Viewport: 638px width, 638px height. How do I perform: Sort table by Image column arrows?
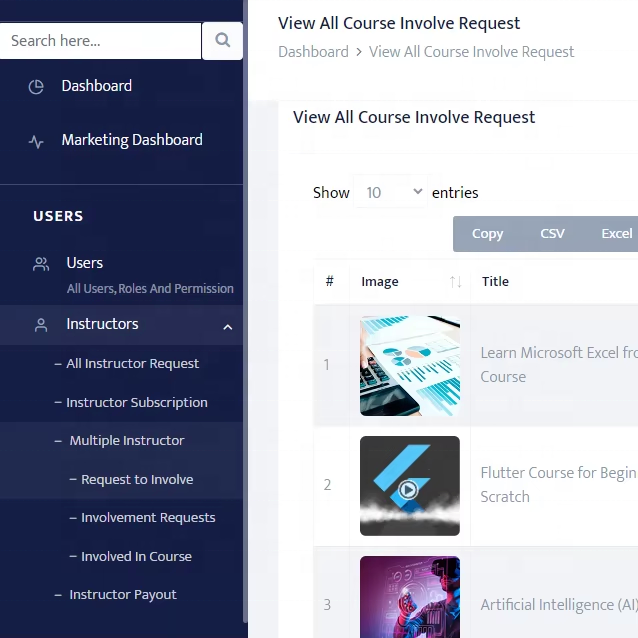[455, 282]
